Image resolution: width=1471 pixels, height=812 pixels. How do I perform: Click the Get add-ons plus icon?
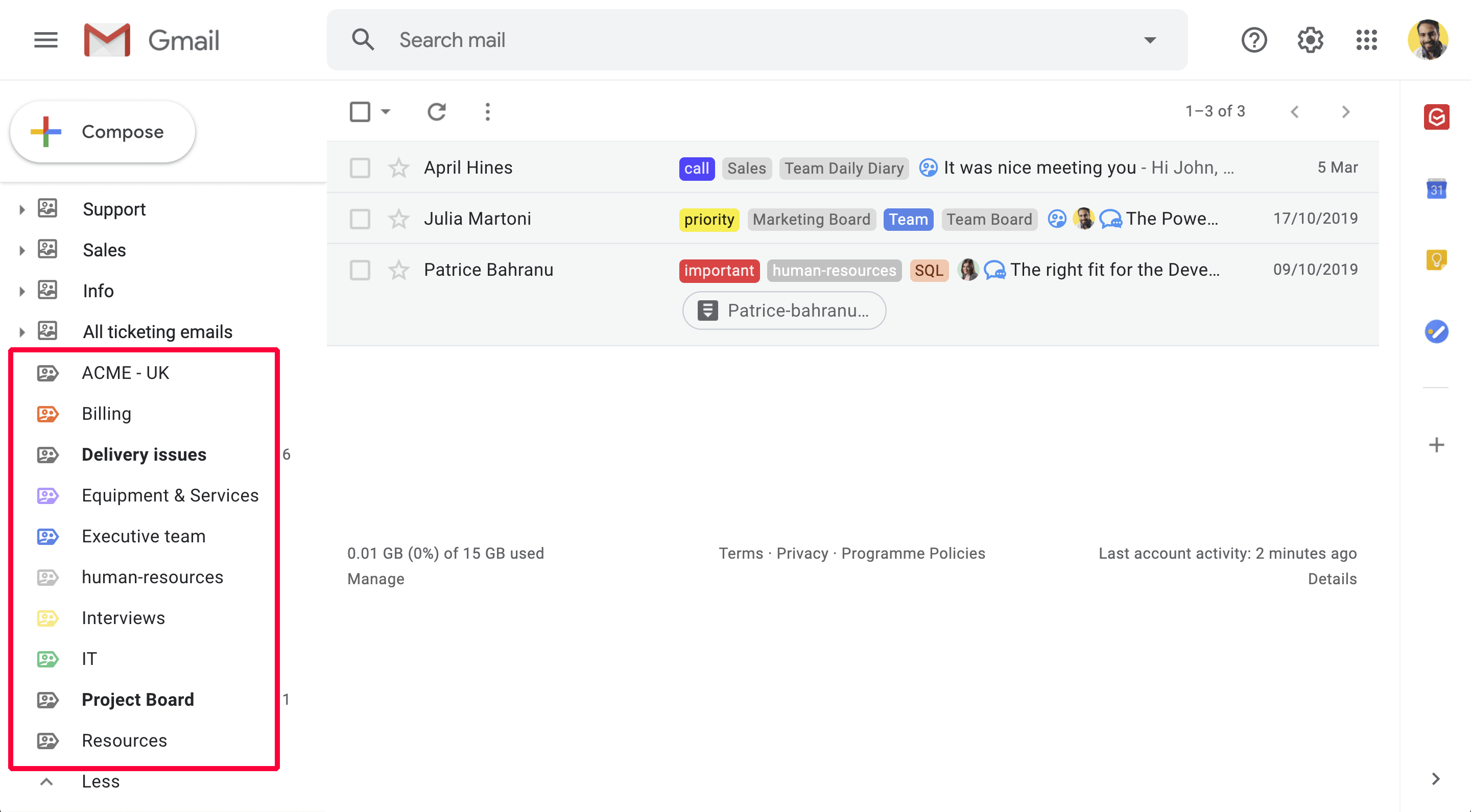tap(1436, 445)
